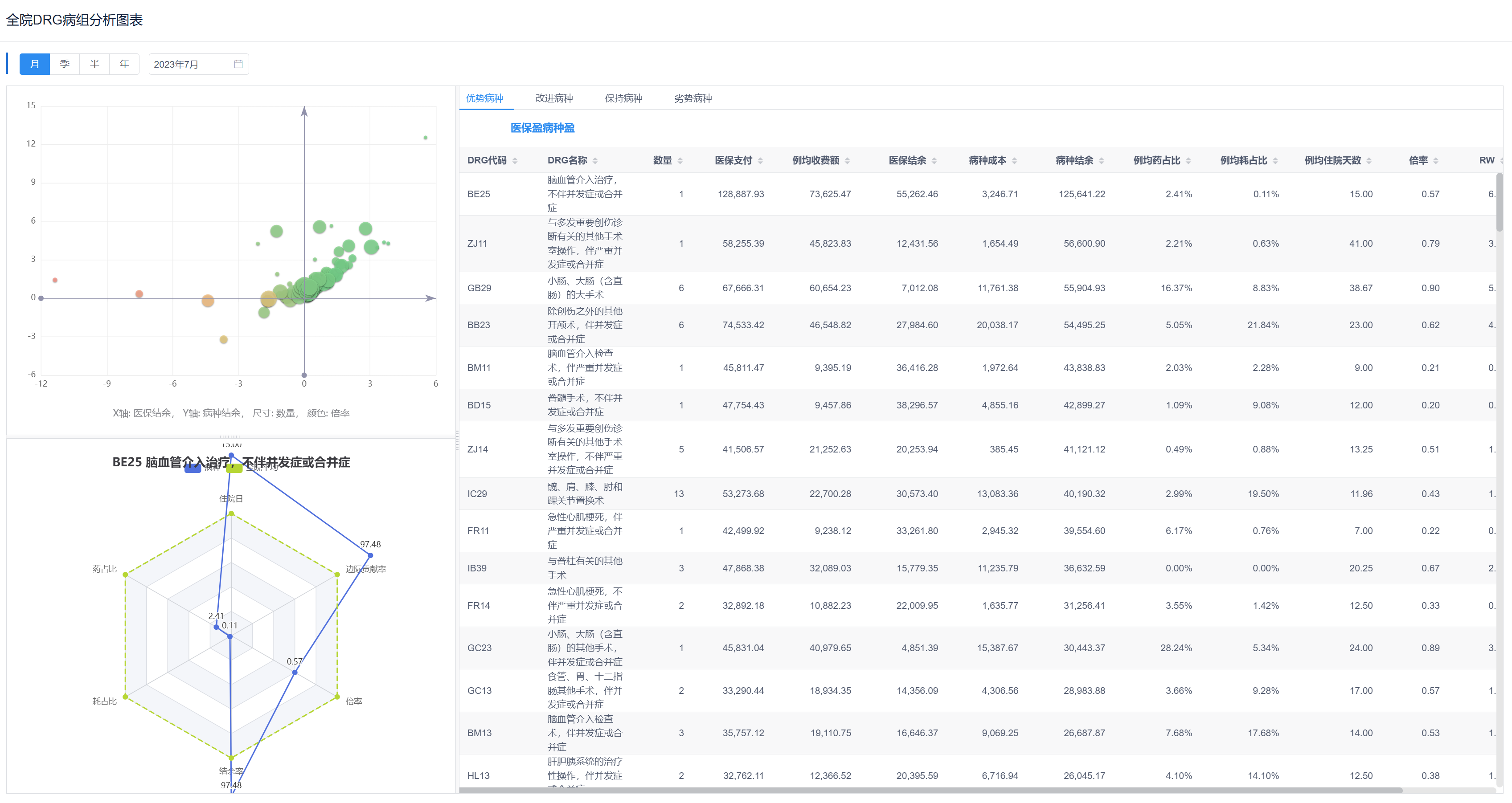Sort by 医保结余 column arrows
Viewport: 1512px width, 803px height.
click(934, 161)
